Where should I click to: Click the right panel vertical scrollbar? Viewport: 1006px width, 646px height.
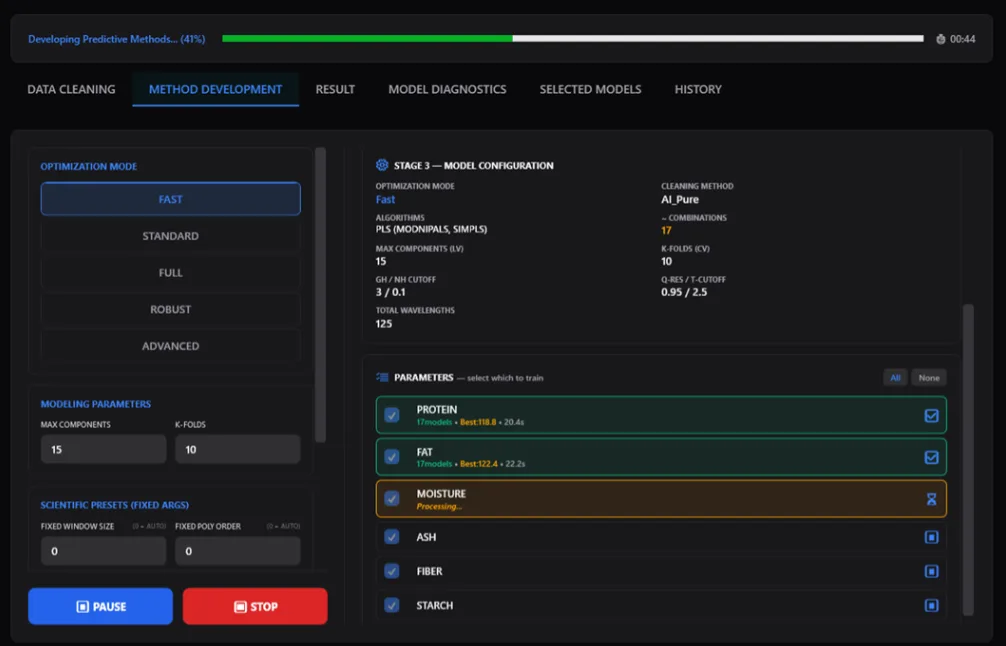968,460
